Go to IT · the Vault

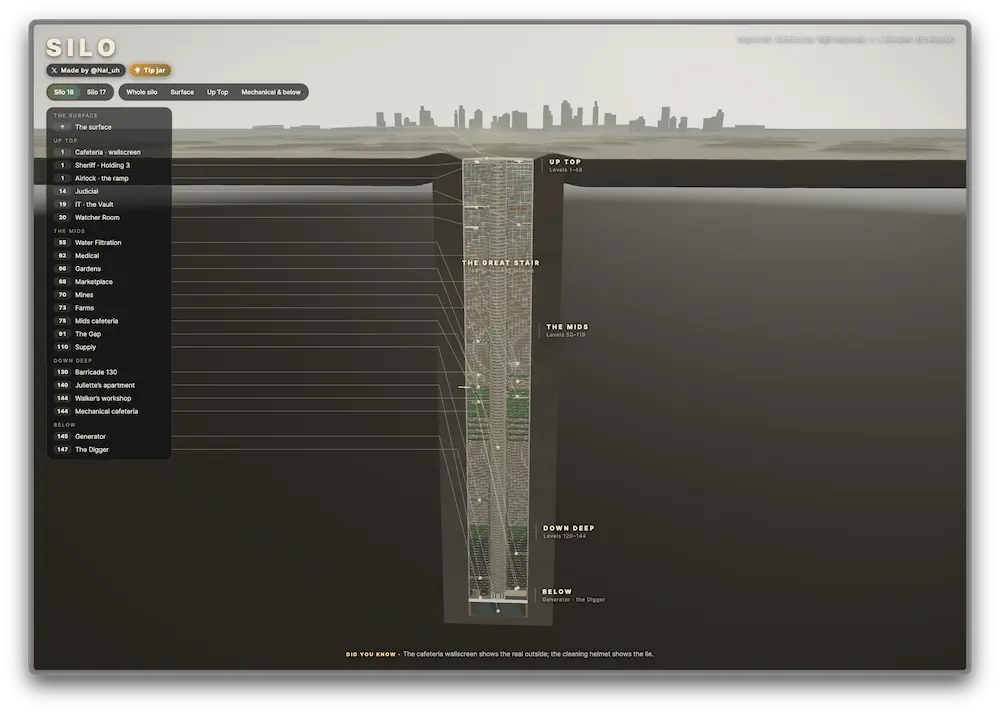pos(109,204)
